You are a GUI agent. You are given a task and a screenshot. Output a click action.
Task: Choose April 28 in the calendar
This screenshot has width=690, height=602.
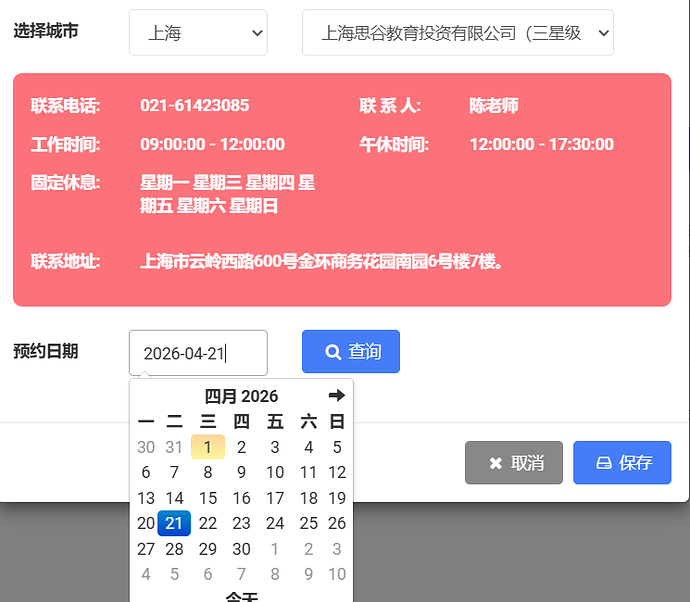point(174,549)
